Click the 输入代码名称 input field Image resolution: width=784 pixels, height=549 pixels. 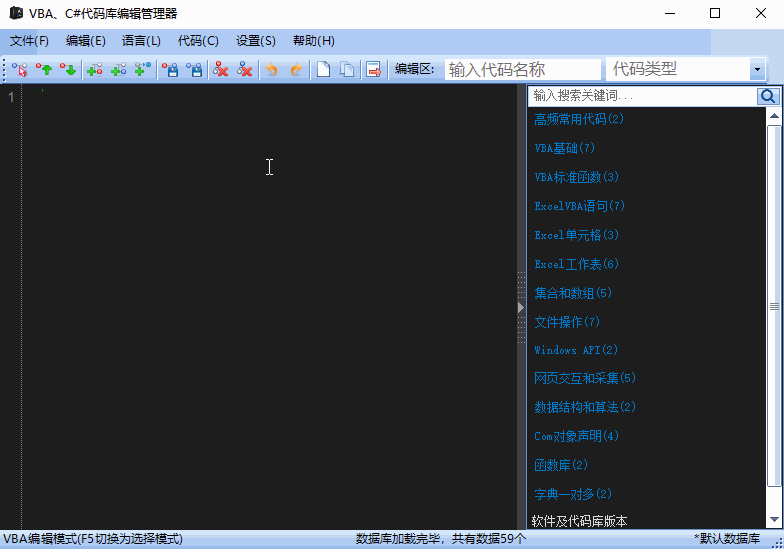[522, 69]
